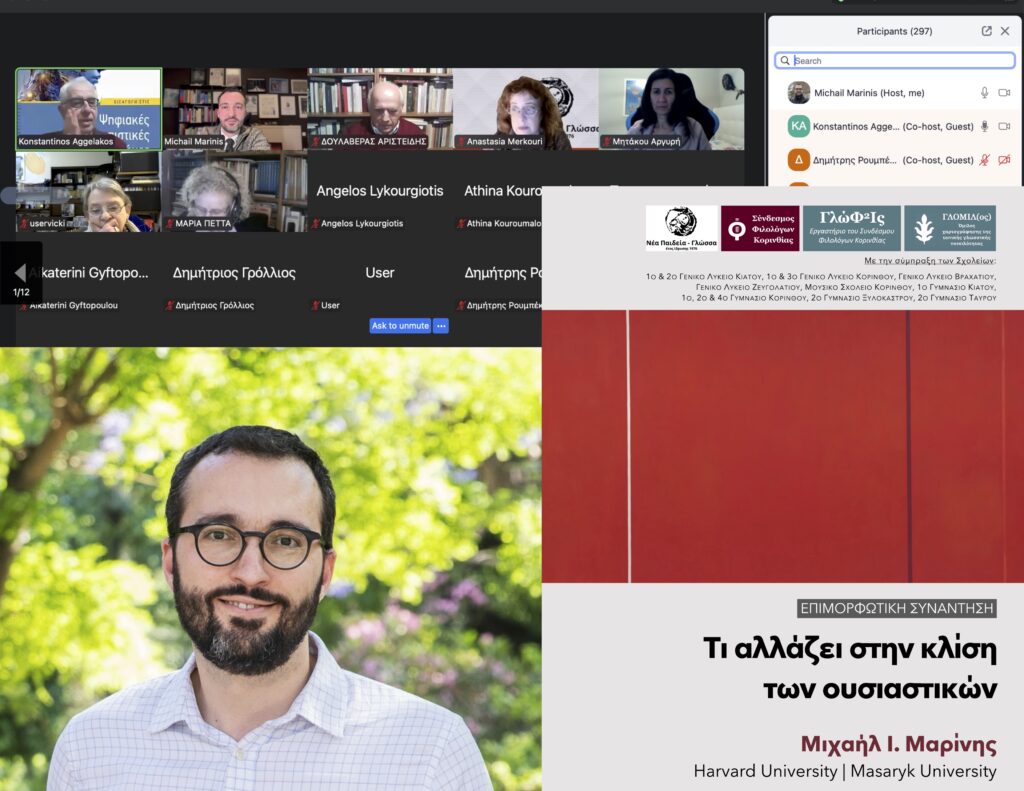Image resolution: width=1024 pixels, height=791 pixels.
Task: Click the green KA avatar in participant list
Action: click(798, 127)
